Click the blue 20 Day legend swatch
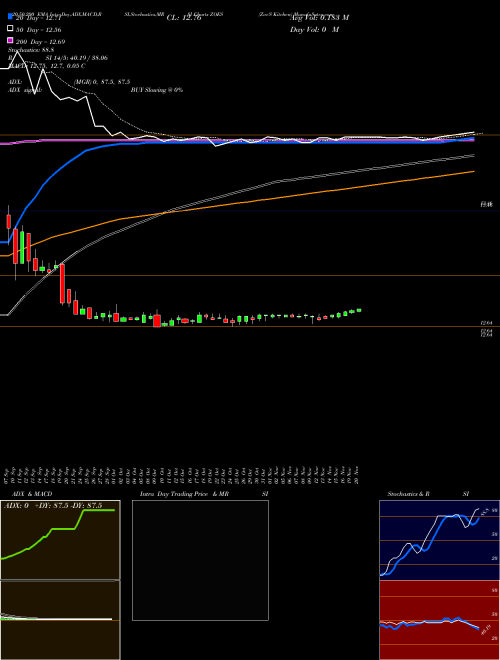 (x=11, y=17)
